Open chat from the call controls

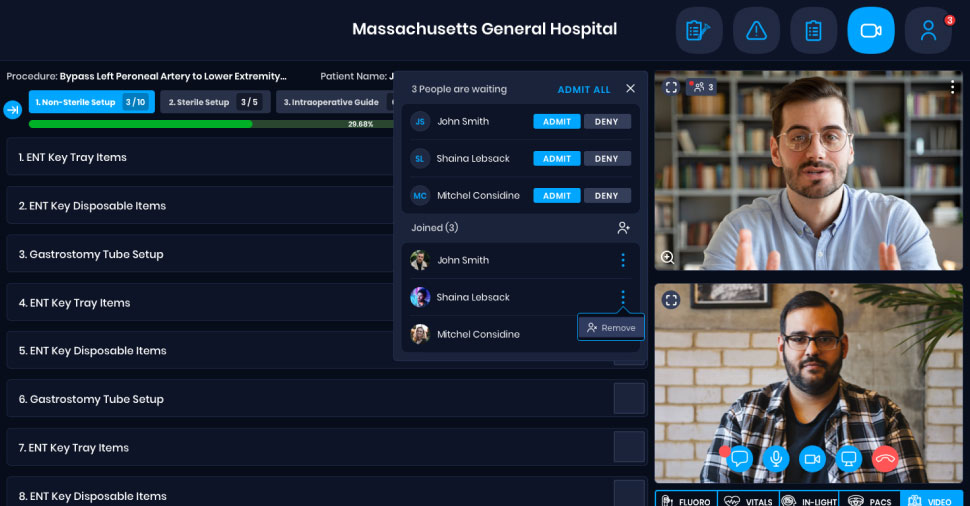740,459
